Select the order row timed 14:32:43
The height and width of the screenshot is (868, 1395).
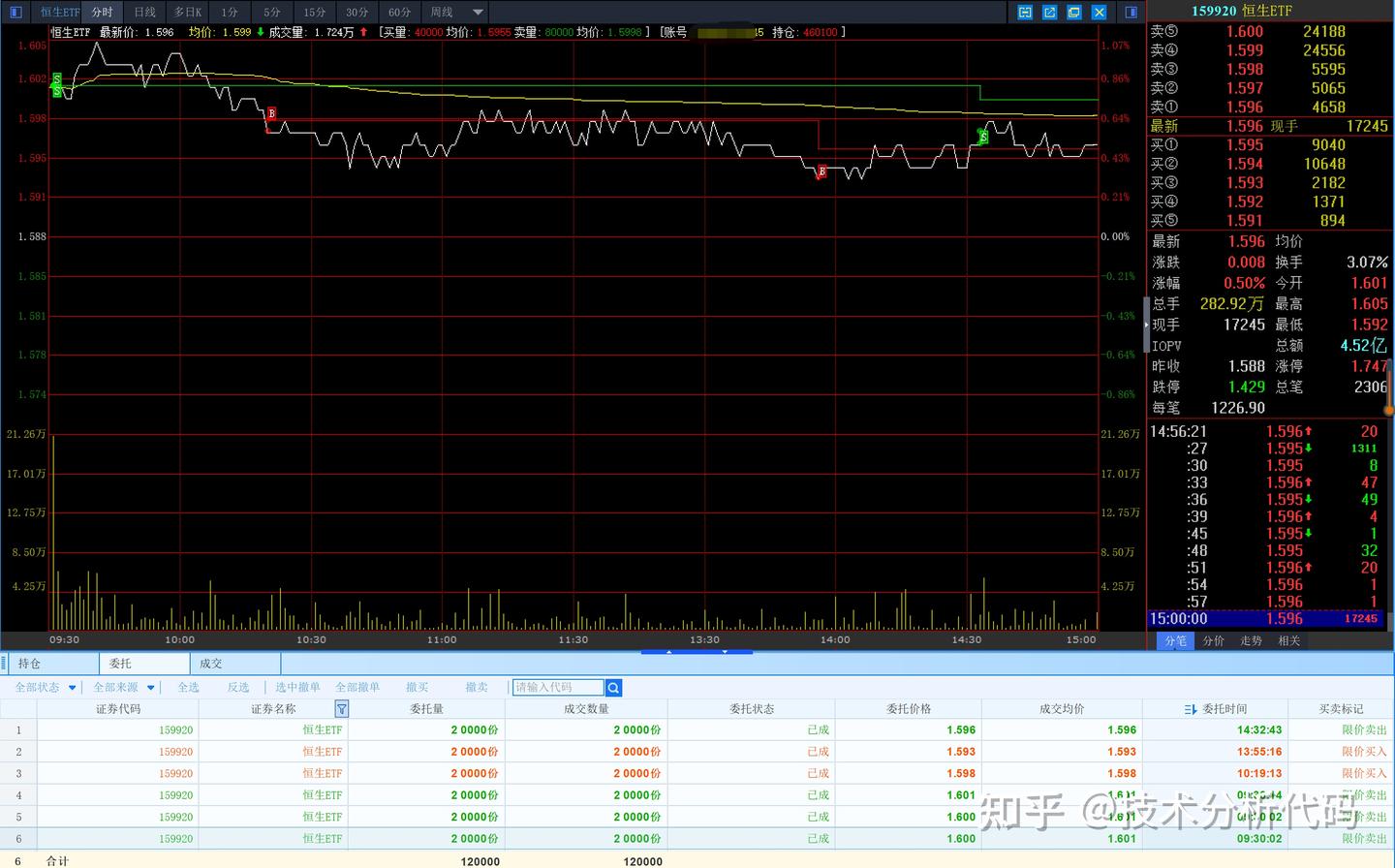697,730
